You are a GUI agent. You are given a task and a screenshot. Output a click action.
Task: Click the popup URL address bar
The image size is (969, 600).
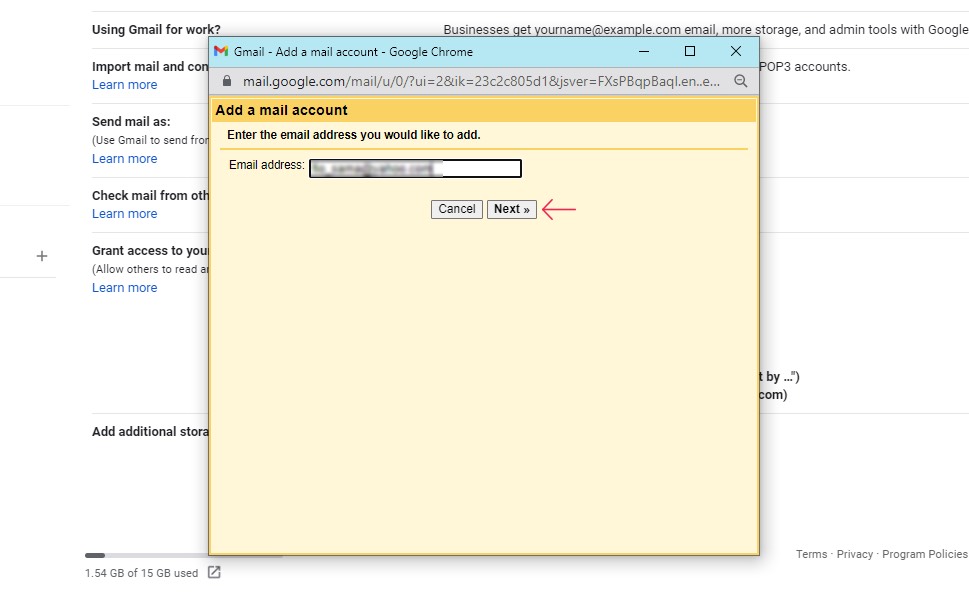pos(481,81)
